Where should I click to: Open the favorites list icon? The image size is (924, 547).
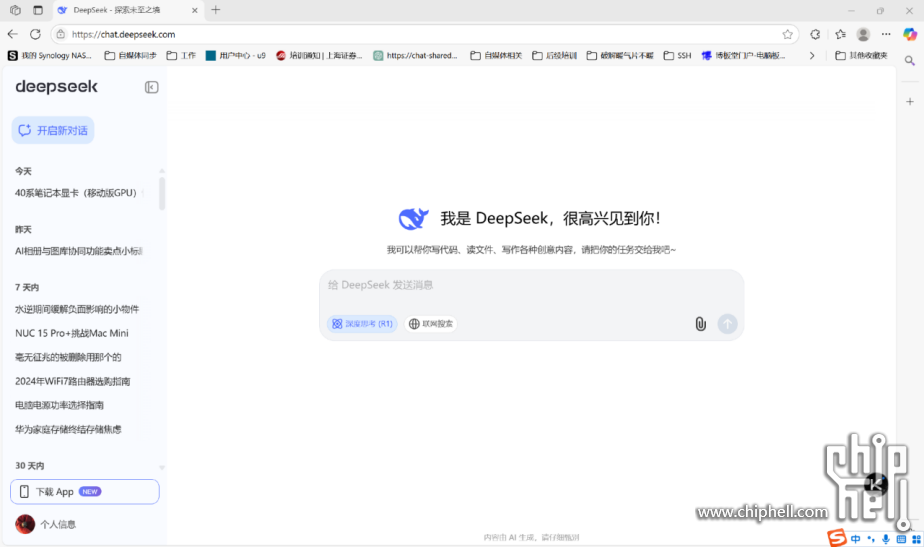(x=840, y=34)
